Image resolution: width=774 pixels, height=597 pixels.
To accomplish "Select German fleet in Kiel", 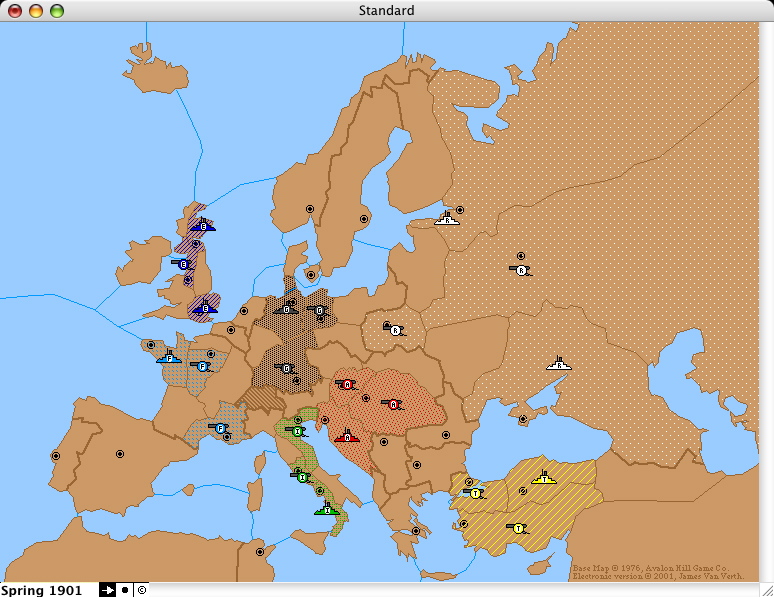I will coord(286,309).
